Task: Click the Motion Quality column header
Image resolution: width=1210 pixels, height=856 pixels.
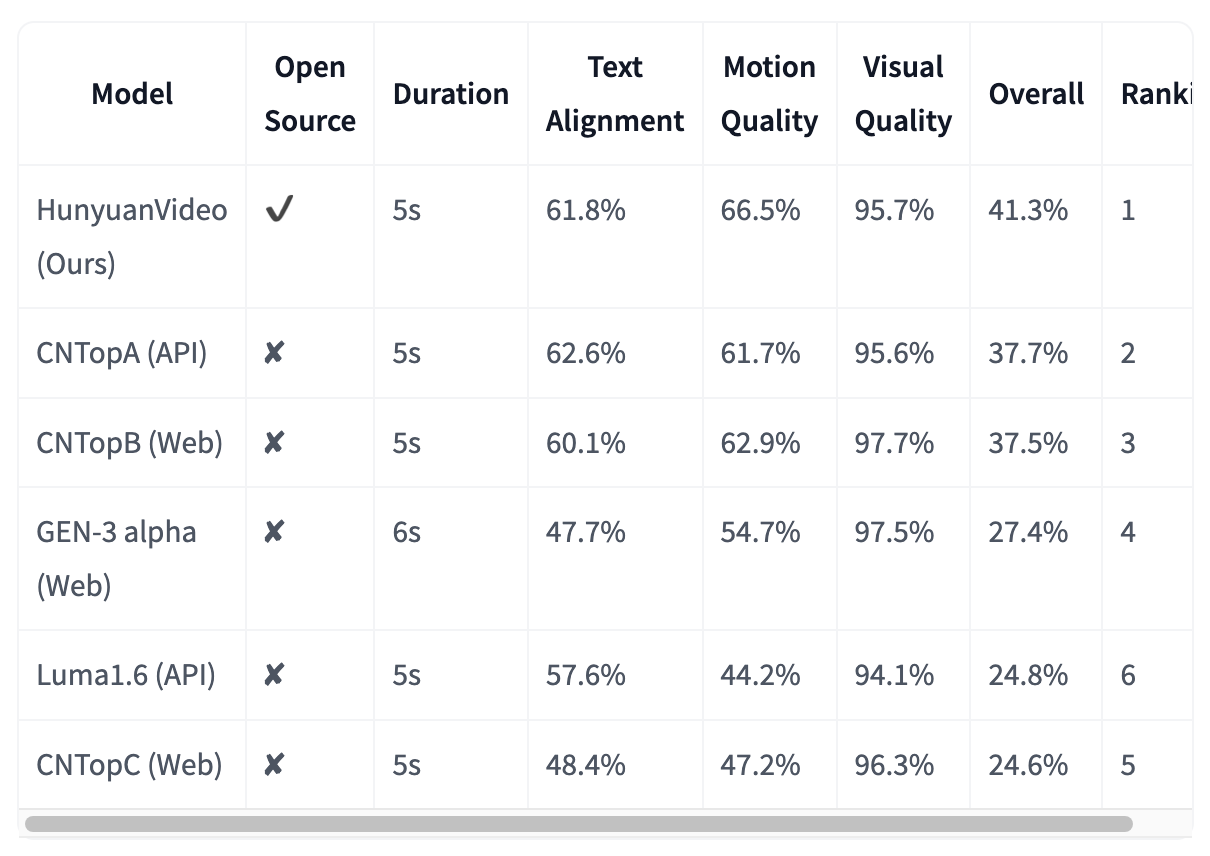Action: pyautogui.click(x=769, y=94)
